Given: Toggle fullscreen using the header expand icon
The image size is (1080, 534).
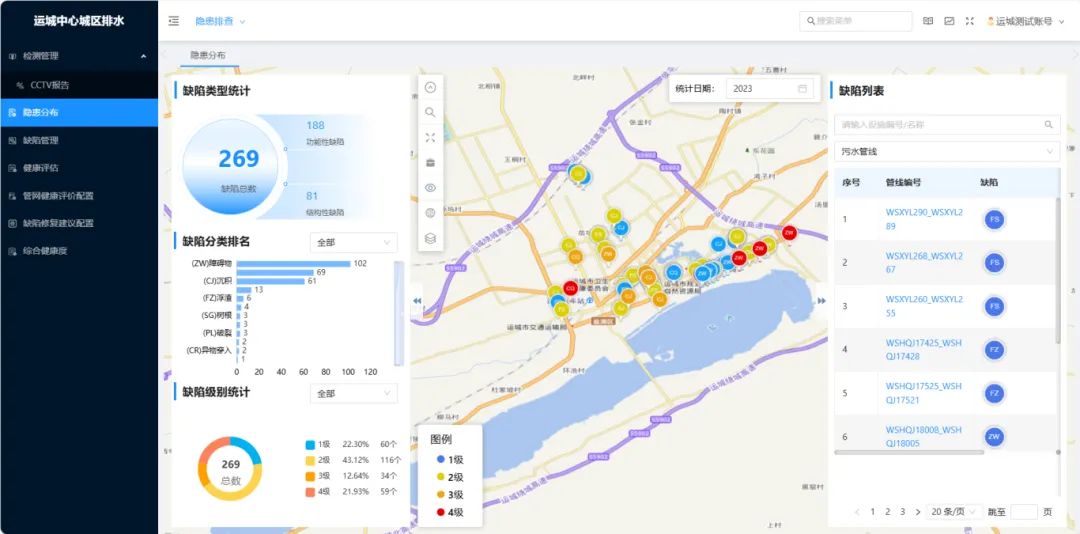Looking at the screenshot, I should click(x=969, y=21).
